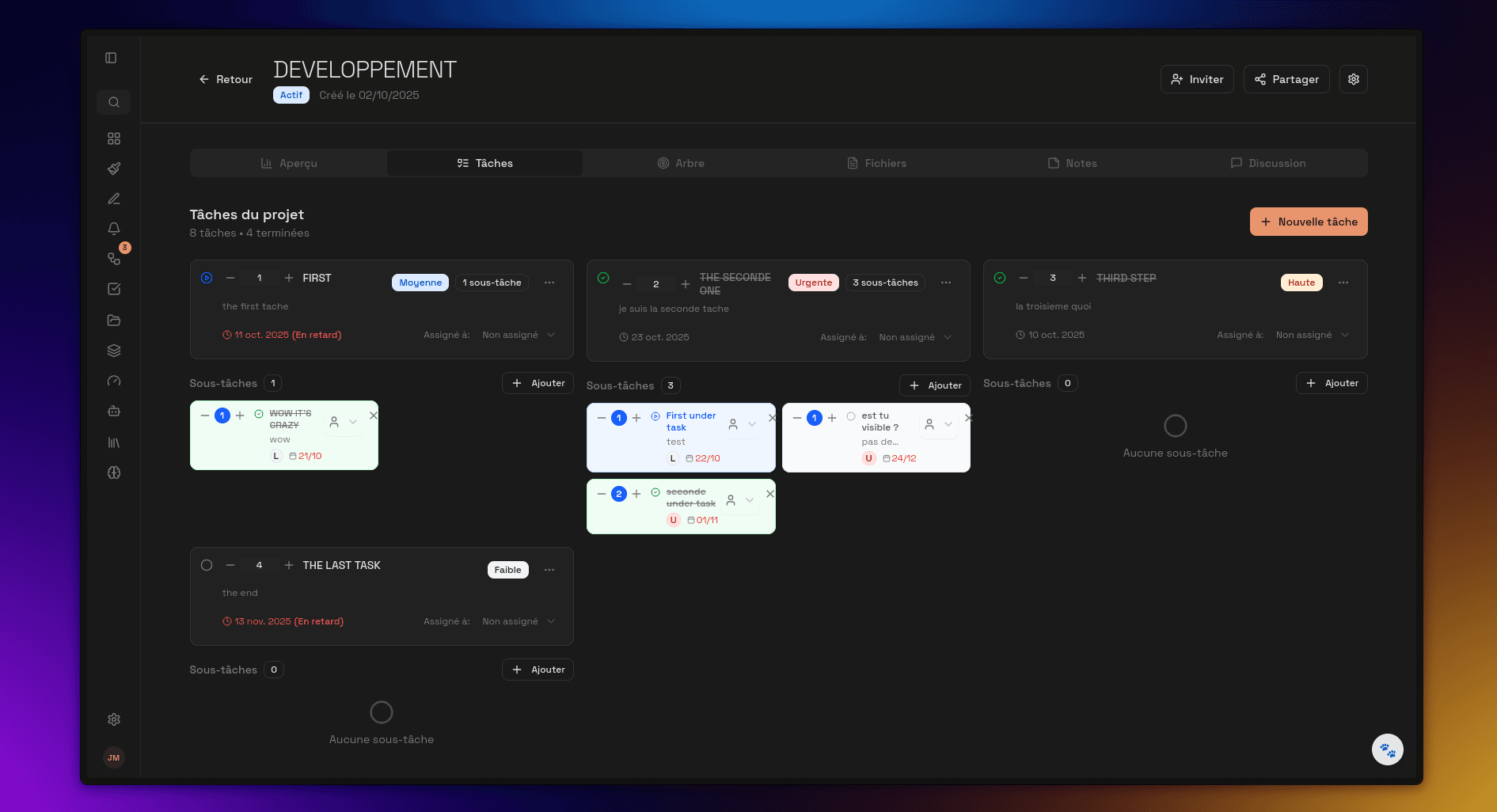Collapse the sidebar panel icon
This screenshot has height=812, width=1497.
pos(111,58)
